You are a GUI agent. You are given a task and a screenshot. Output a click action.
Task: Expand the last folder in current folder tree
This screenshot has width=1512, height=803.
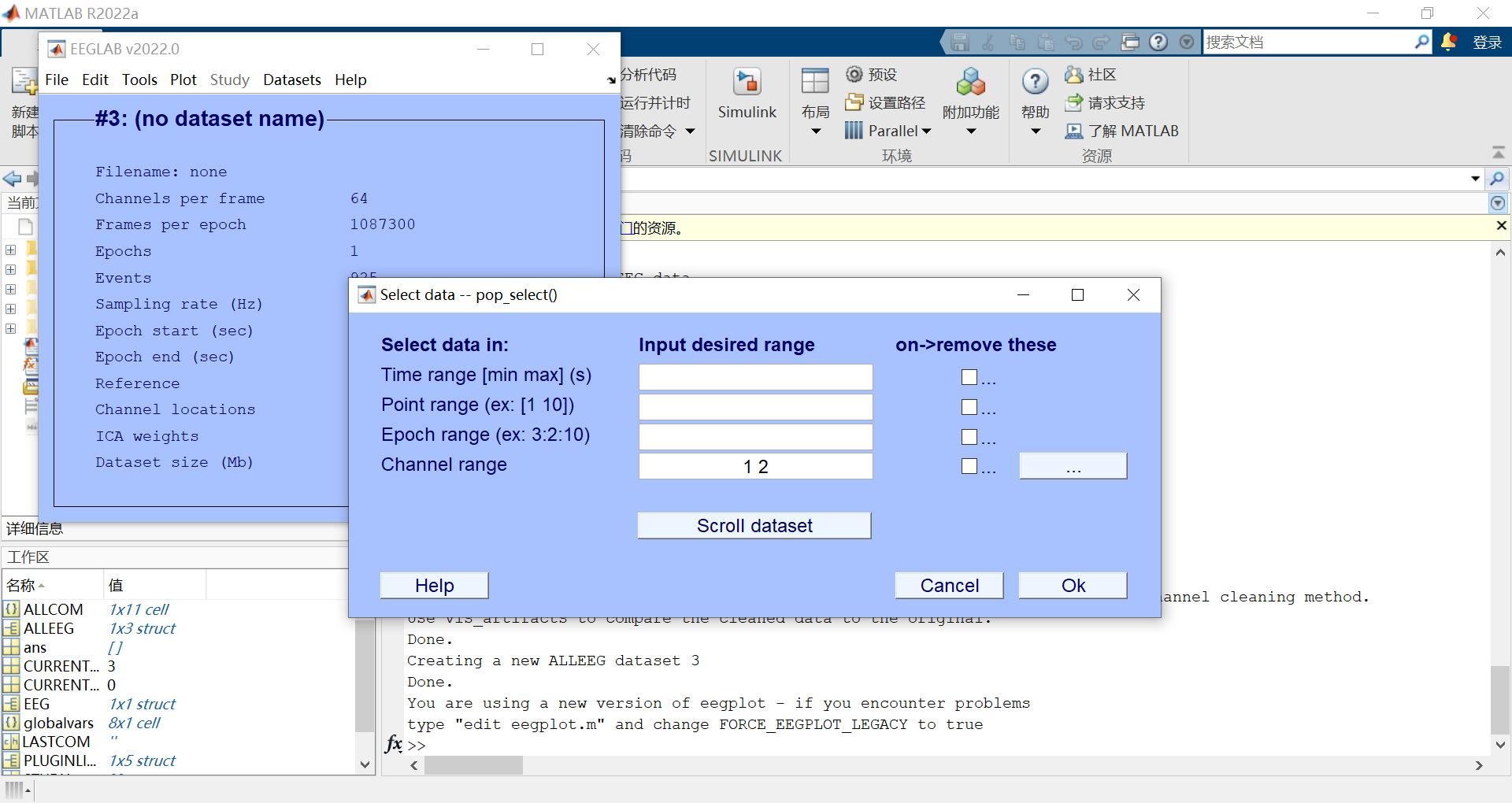pos(11,328)
